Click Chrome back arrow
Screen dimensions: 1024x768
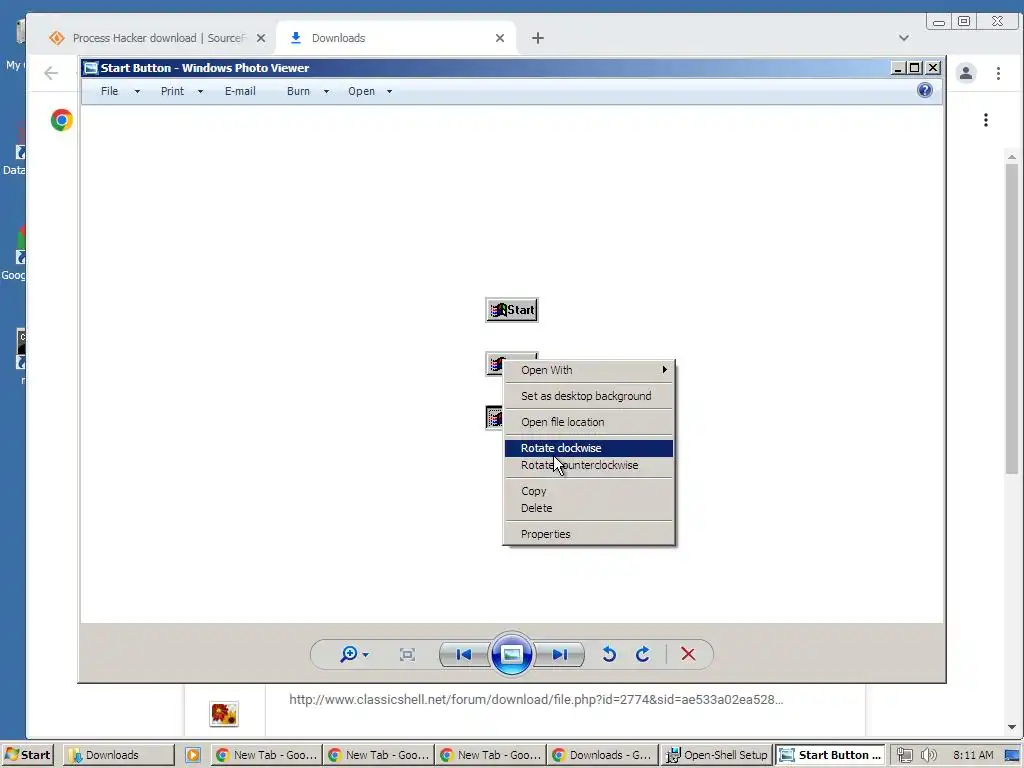pos(51,72)
